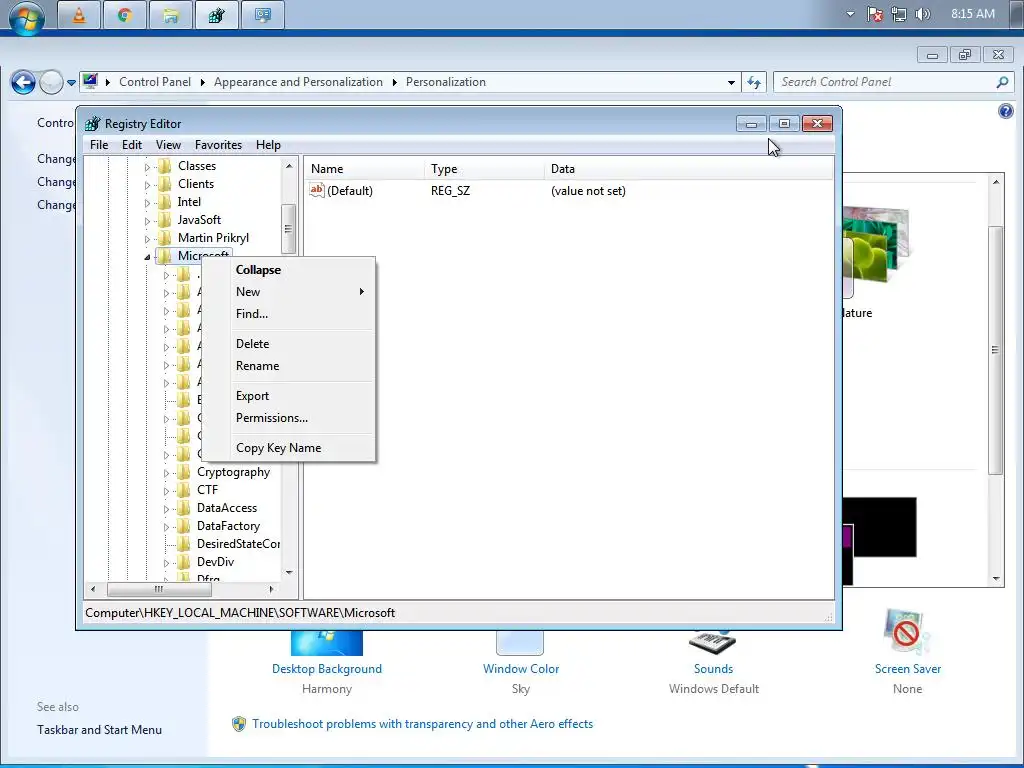Viewport: 1024px width, 768px height.
Task: Sort values by the Name column header
Action: [x=364, y=169]
